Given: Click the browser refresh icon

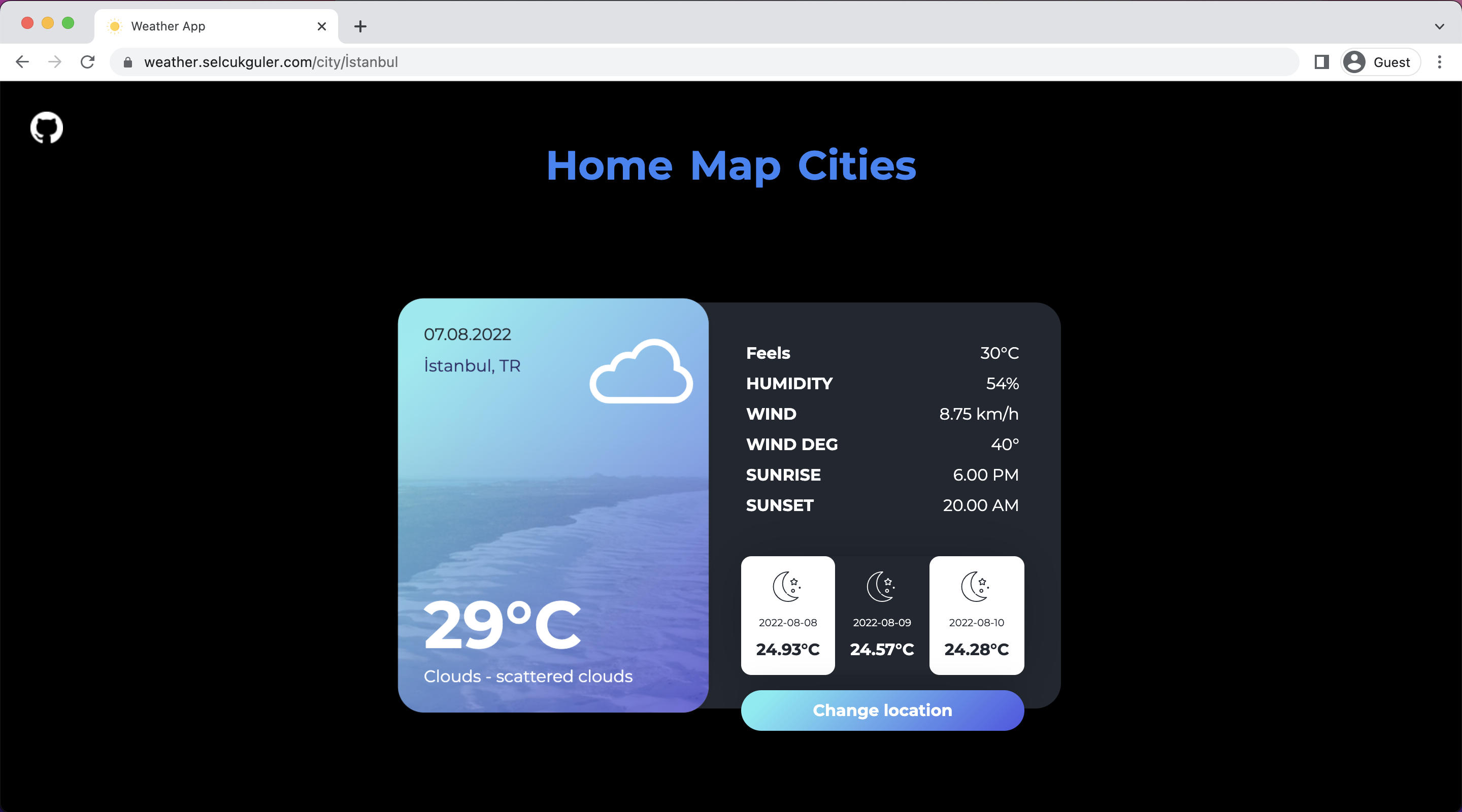Looking at the screenshot, I should point(89,62).
